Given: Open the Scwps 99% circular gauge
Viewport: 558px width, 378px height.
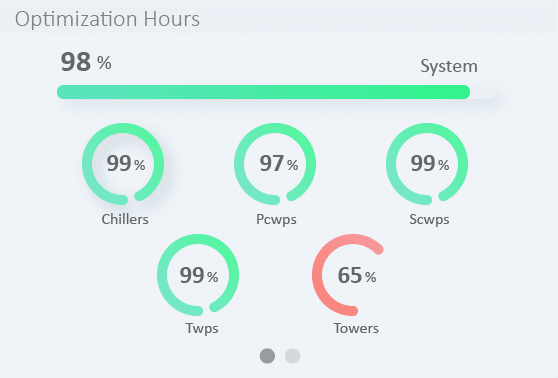Looking at the screenshot, I should pyautogui.click(x=427, y=164).
